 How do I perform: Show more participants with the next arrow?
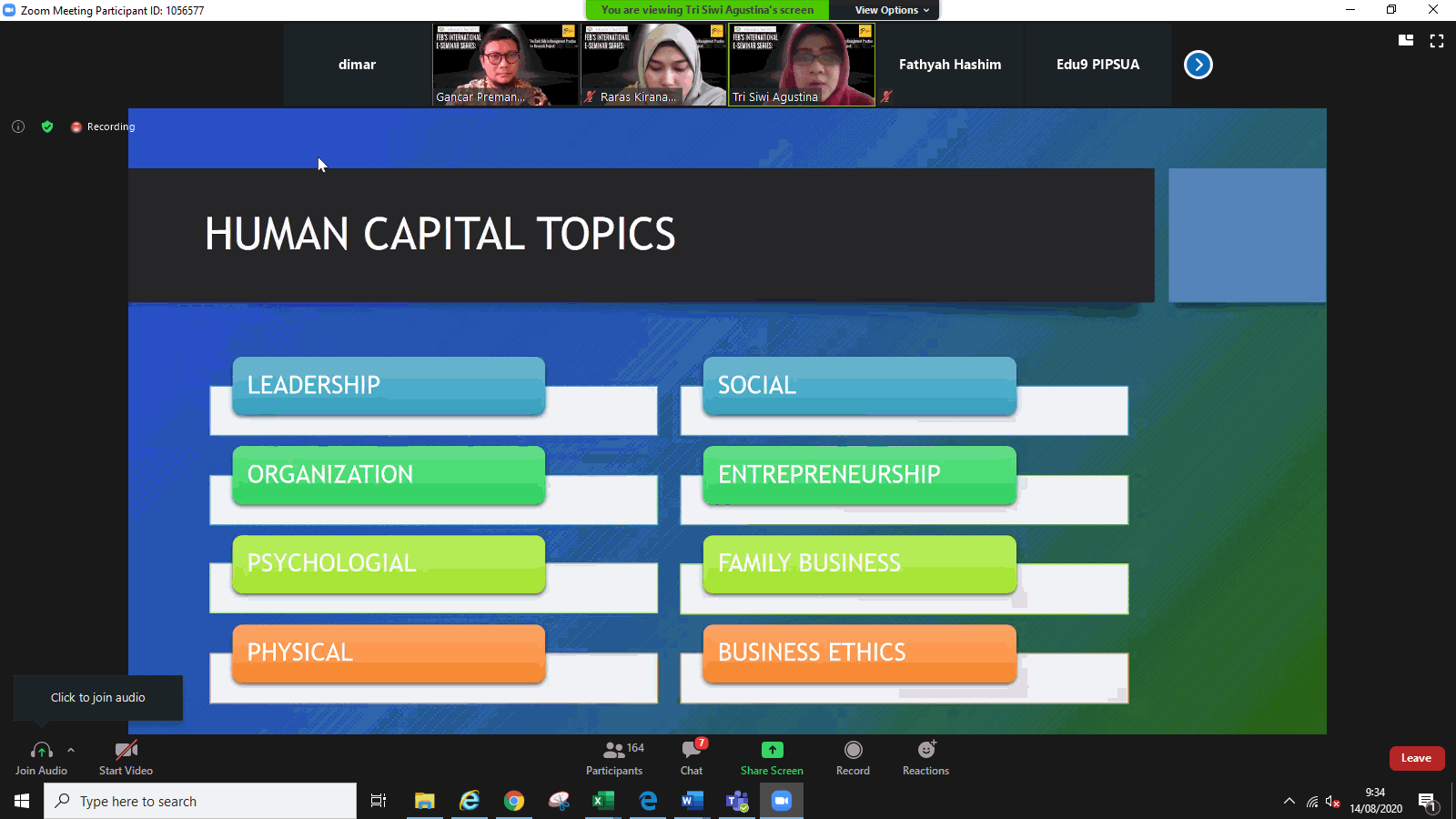pyautogui.click(x=1198, y=65)
